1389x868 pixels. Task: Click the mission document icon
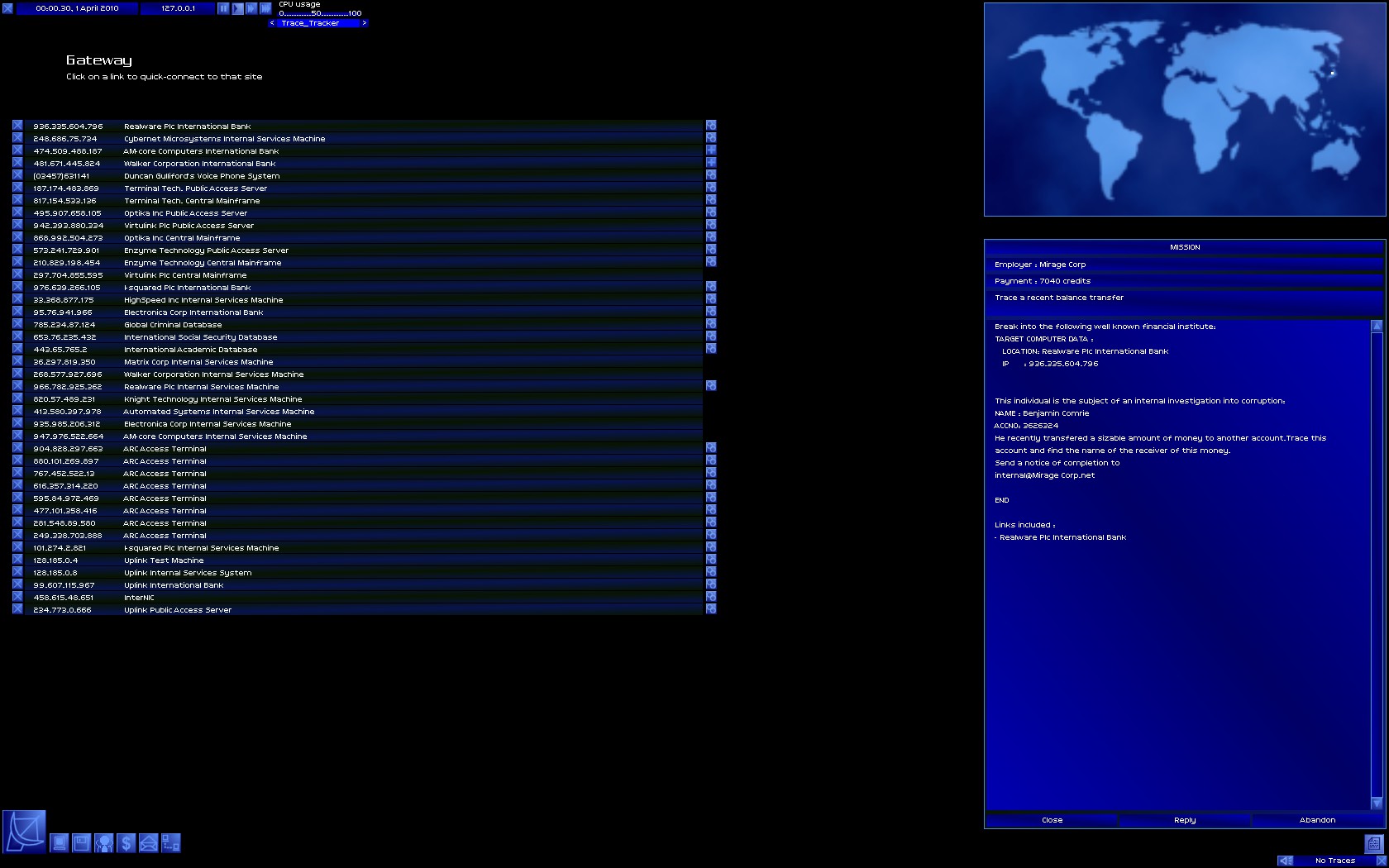pos(1373,844)
